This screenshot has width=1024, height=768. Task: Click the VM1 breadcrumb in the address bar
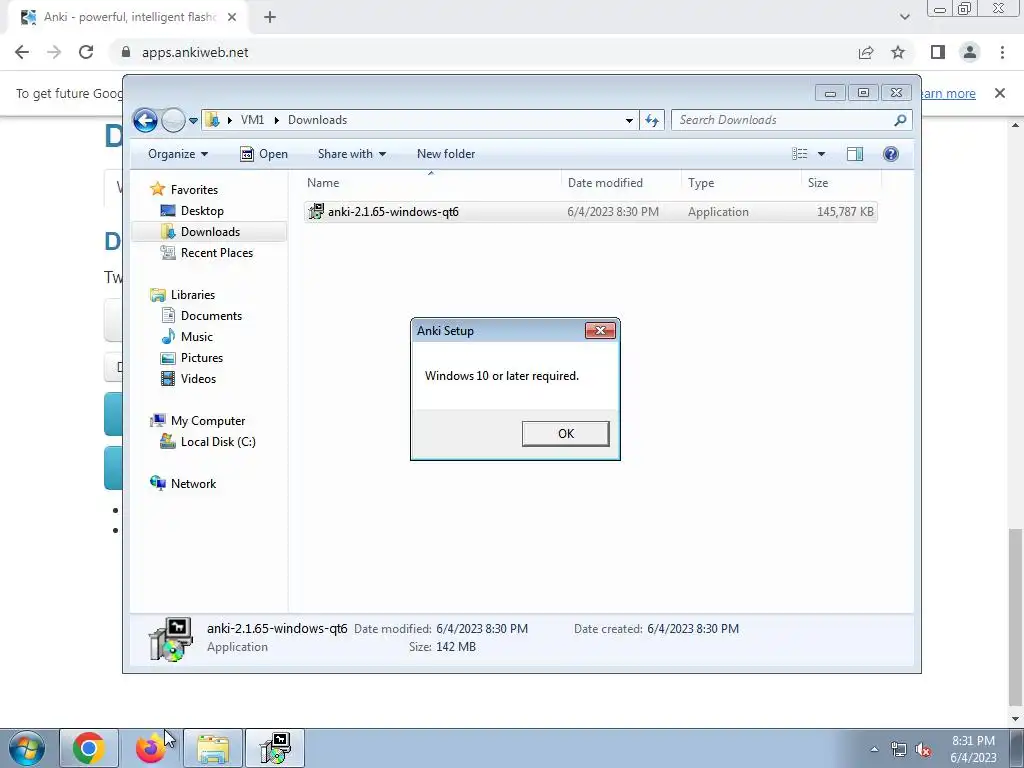pos(252,120)
